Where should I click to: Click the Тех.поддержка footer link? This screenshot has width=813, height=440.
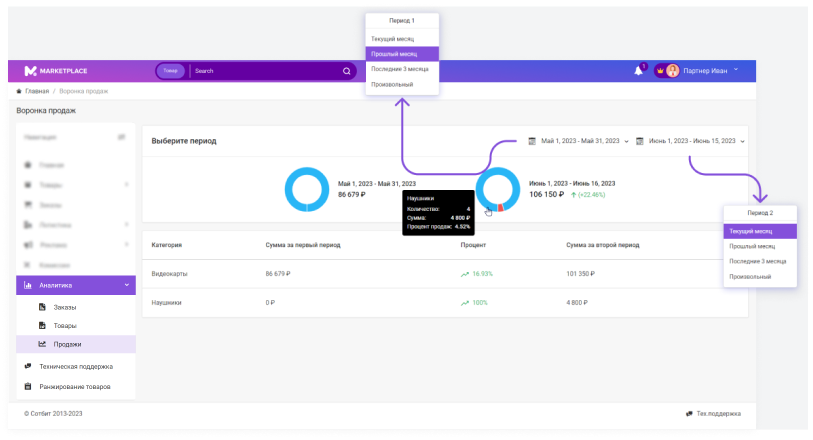719,413
